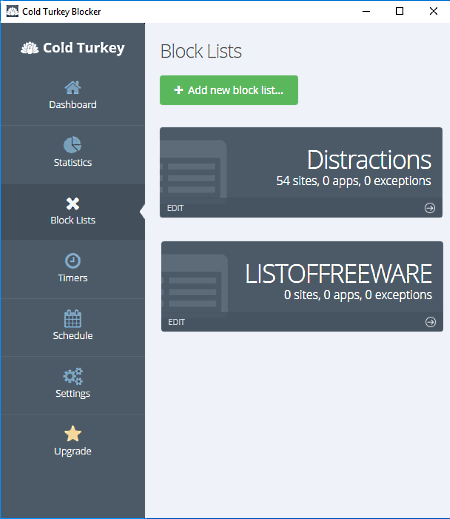
Task: Click the plus icon on Add new block list button
Action: [179, 90]
